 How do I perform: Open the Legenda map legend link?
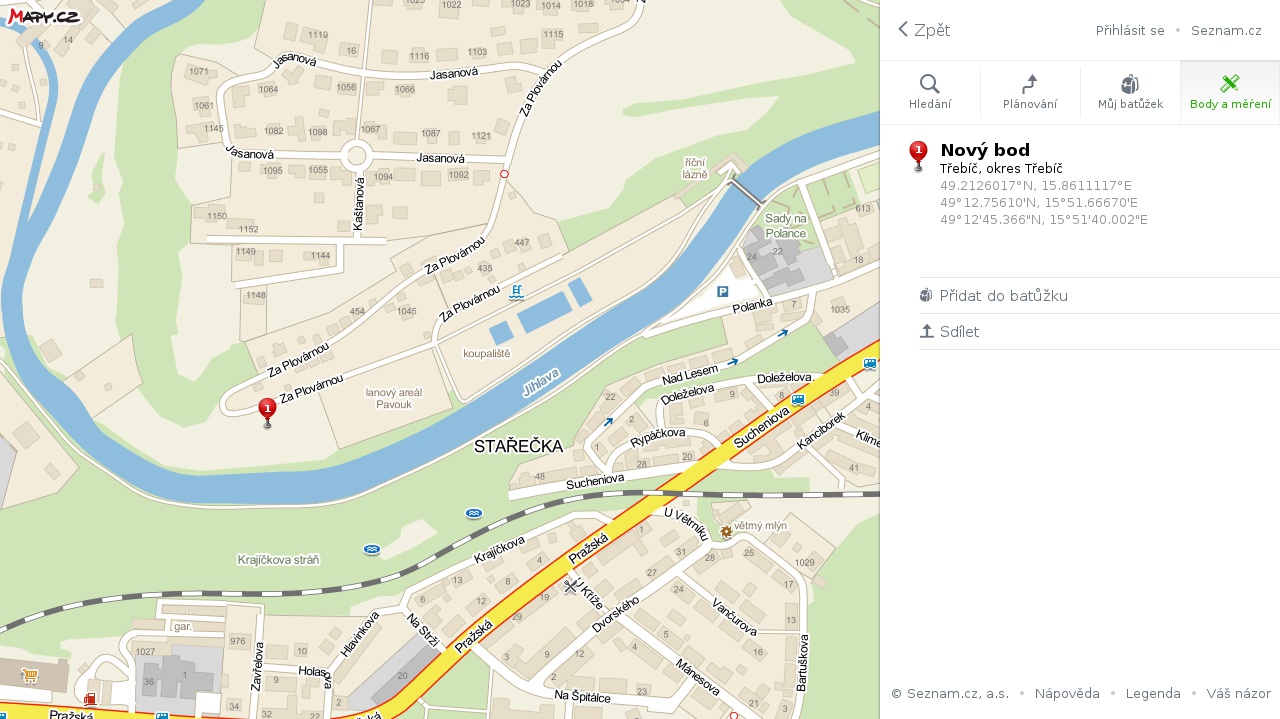(1153, 693)
